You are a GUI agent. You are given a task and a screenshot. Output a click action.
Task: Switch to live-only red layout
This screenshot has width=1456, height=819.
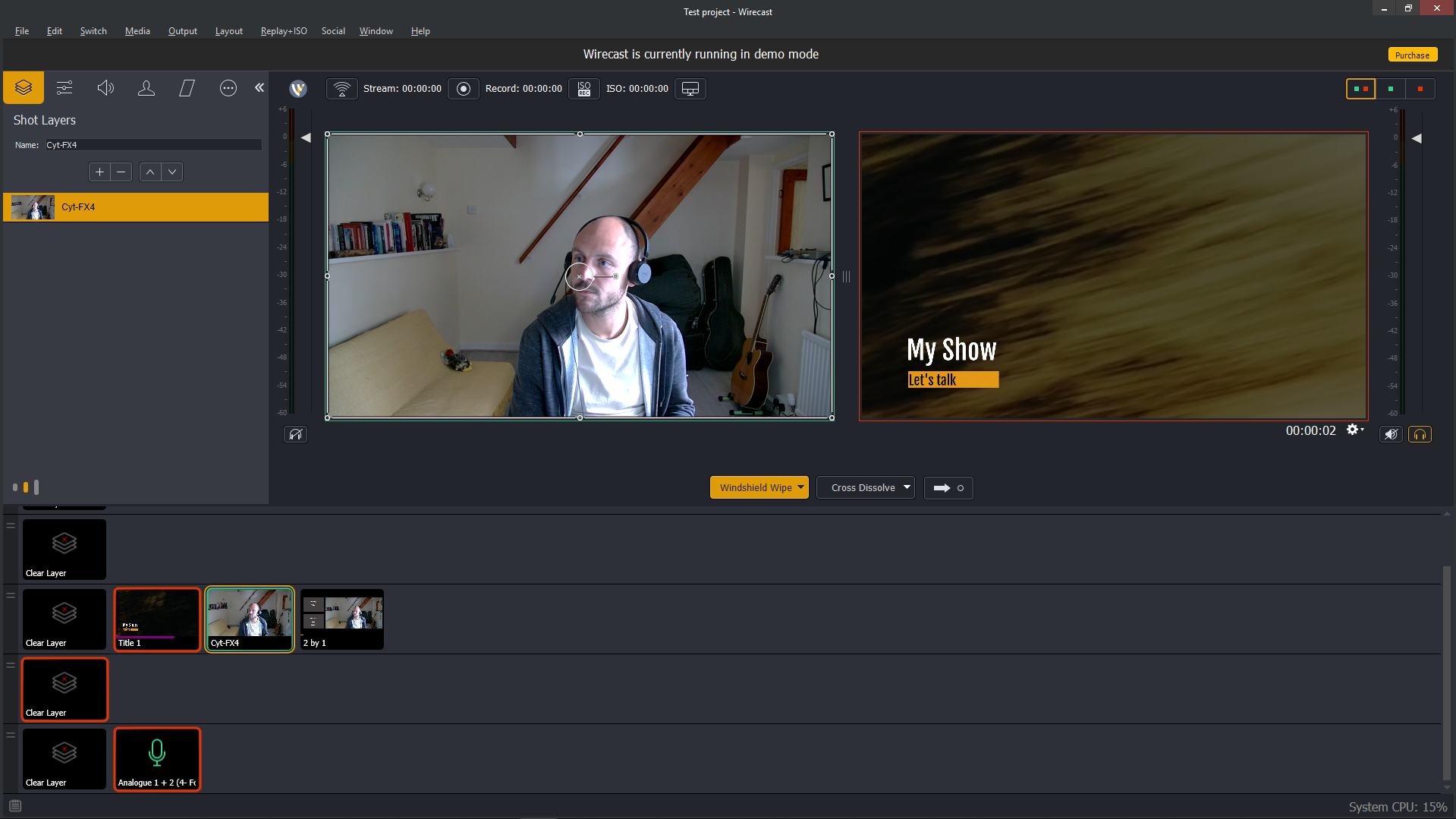pos(1420,89)
